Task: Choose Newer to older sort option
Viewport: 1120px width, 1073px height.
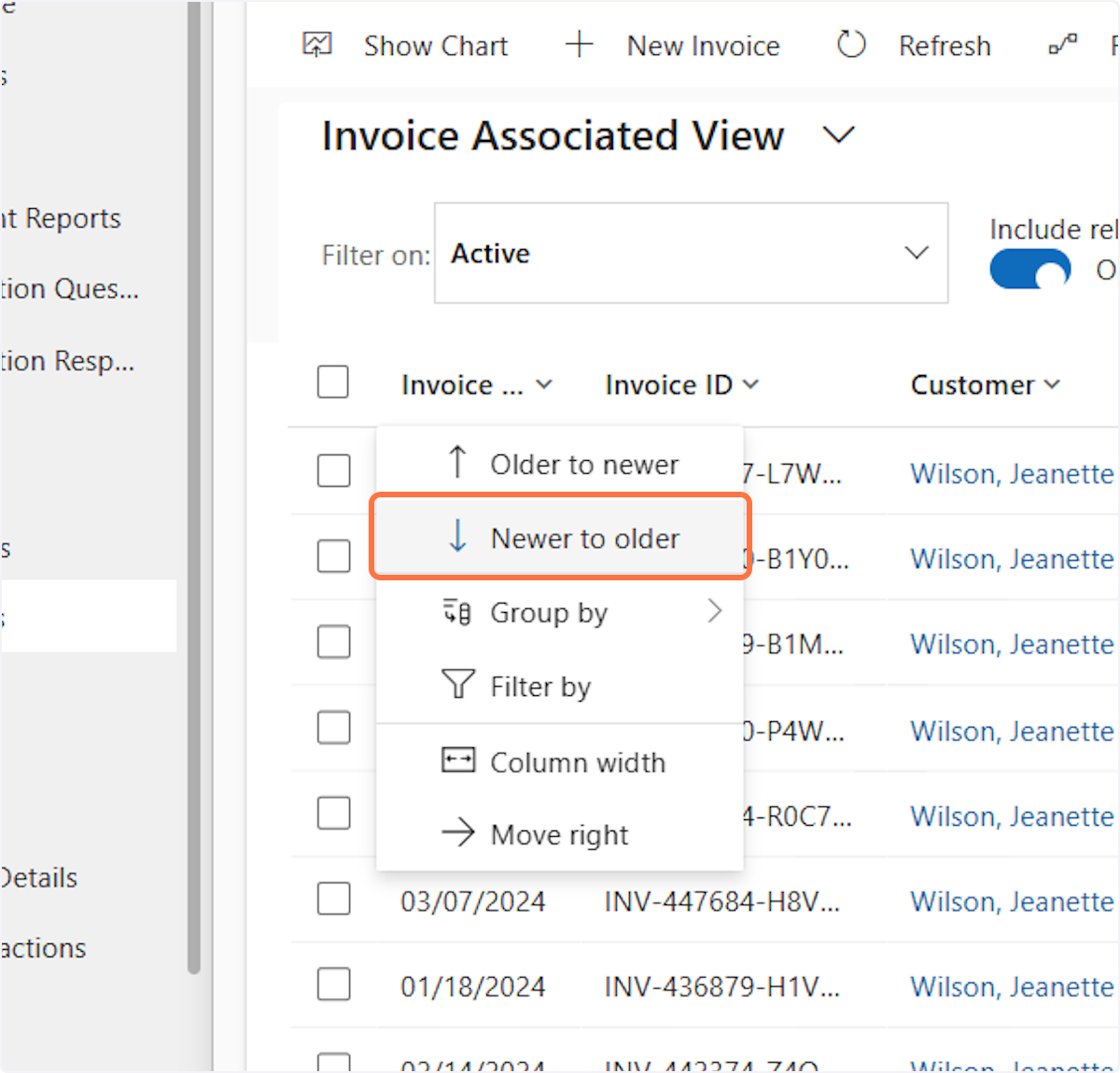Action: pyautogui.click(x=584, y=538)
